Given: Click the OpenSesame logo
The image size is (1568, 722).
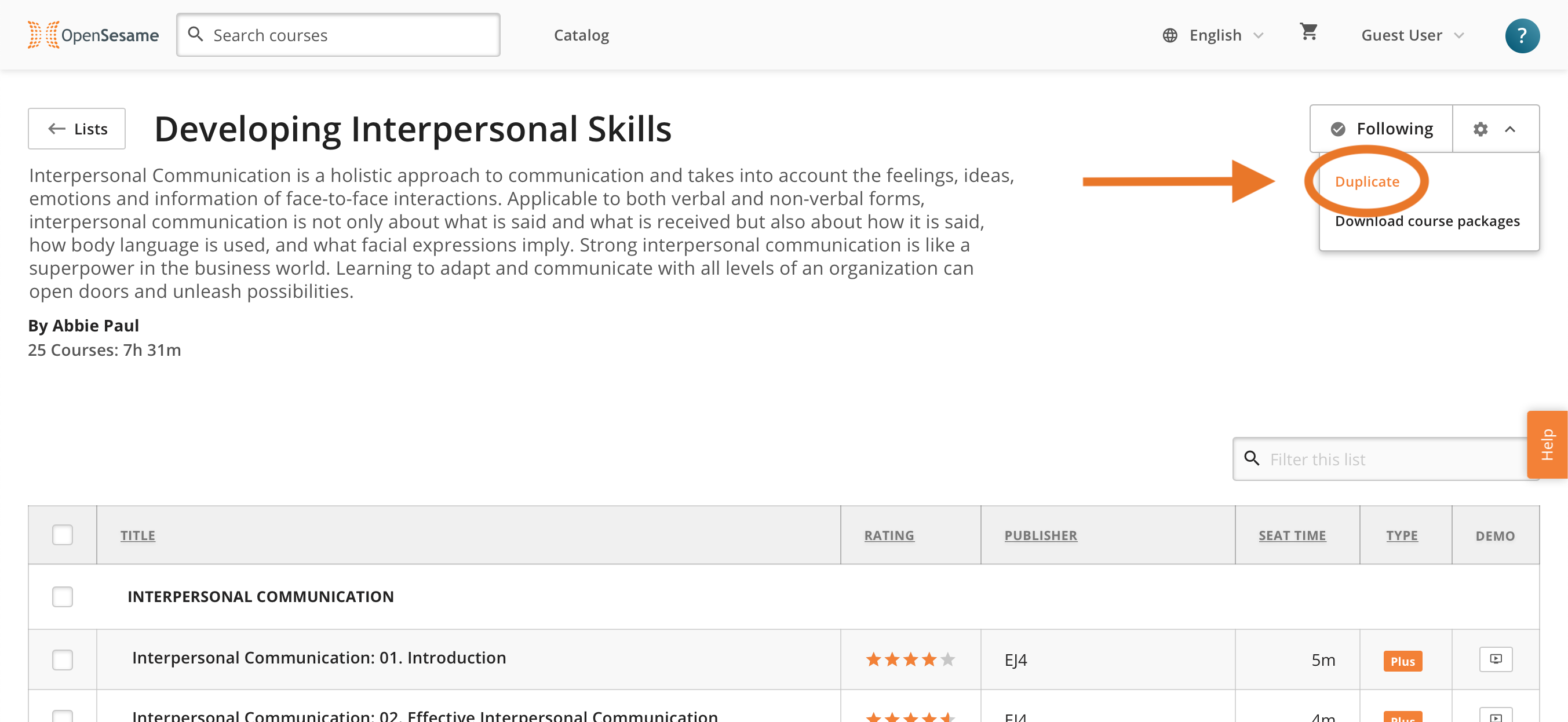Looking at the screenshot, I should [x=93, y=35].
